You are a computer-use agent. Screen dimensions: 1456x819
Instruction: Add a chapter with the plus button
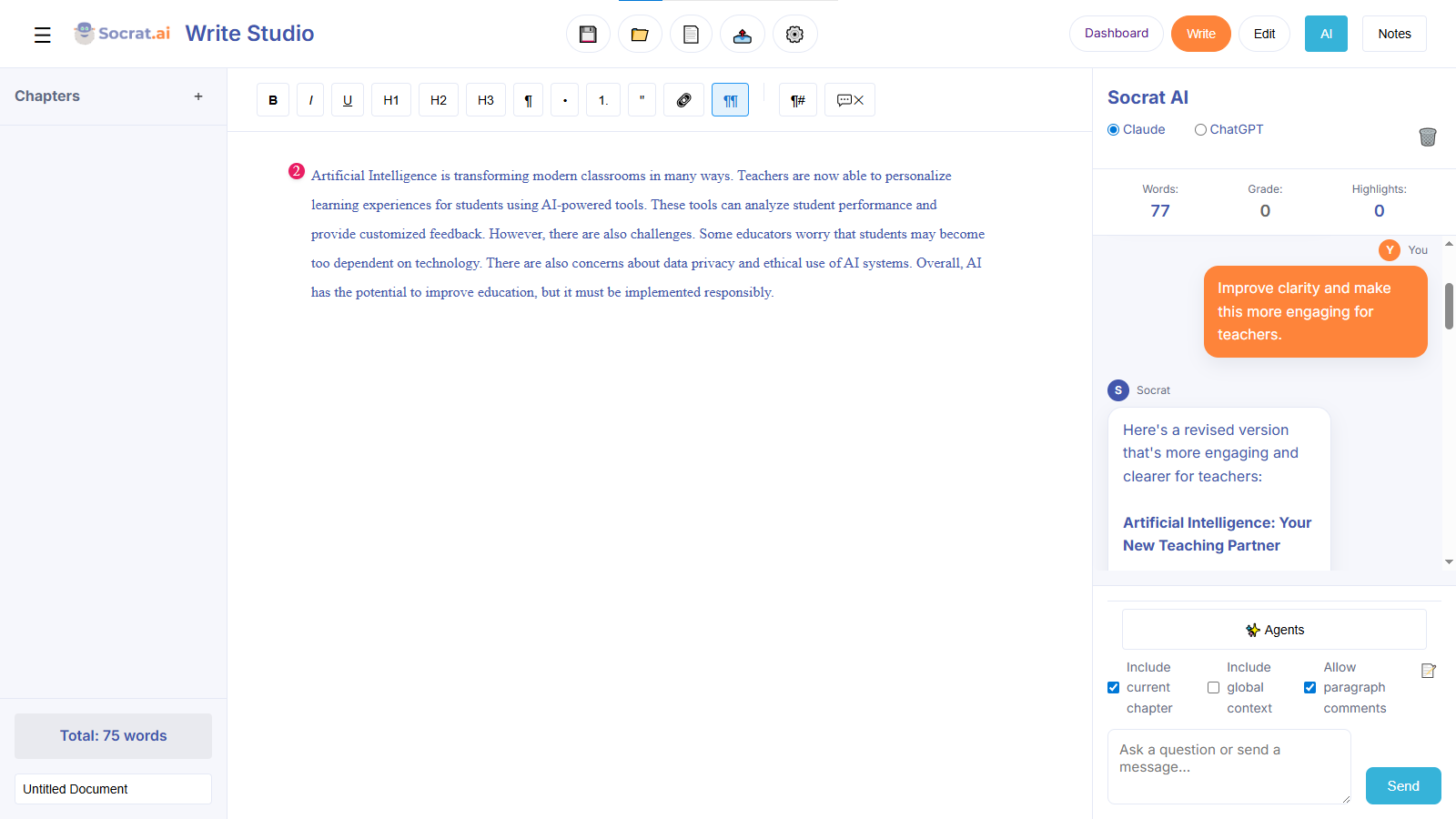click(198, 96)
